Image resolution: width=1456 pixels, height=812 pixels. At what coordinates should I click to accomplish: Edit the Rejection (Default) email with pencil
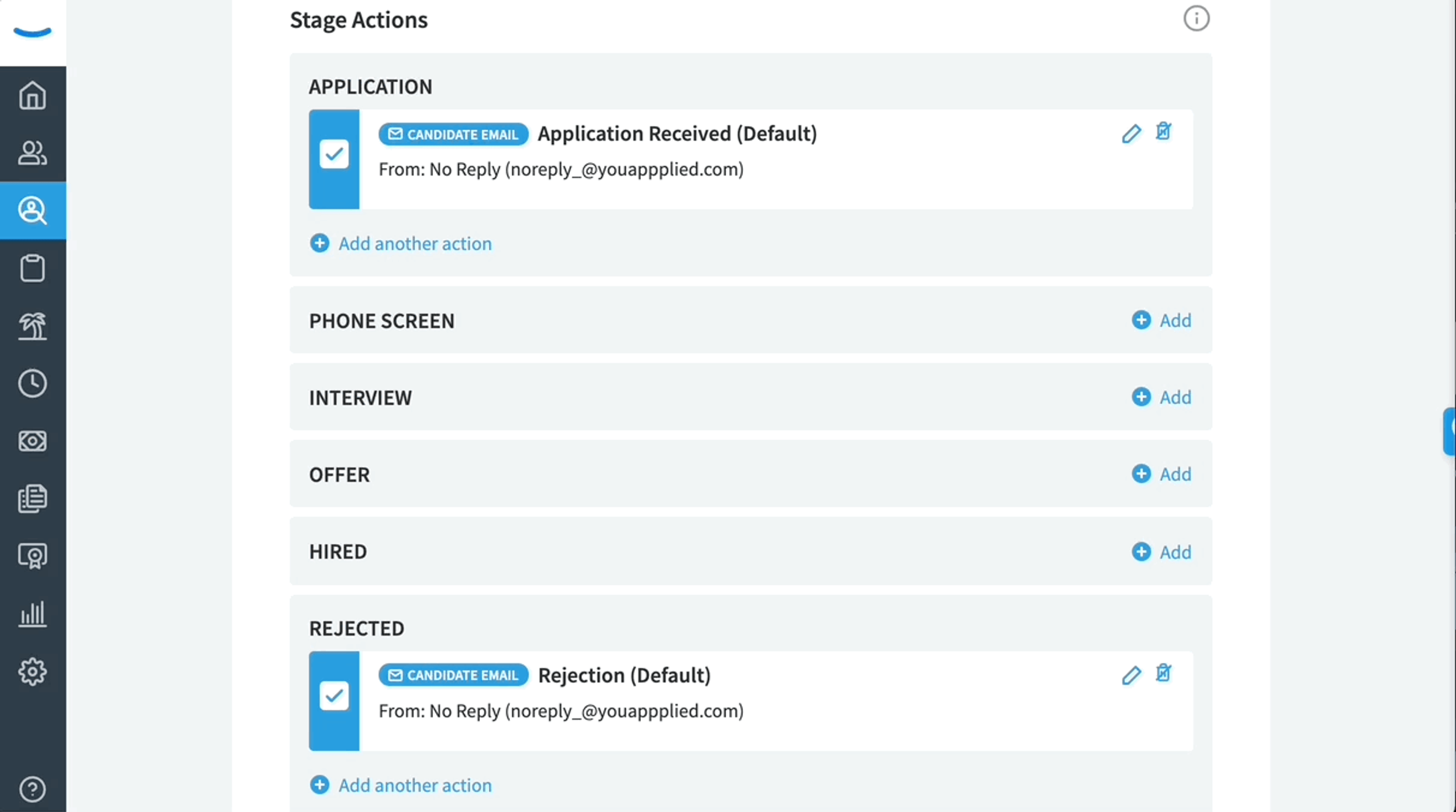(x=1131, y=675)
